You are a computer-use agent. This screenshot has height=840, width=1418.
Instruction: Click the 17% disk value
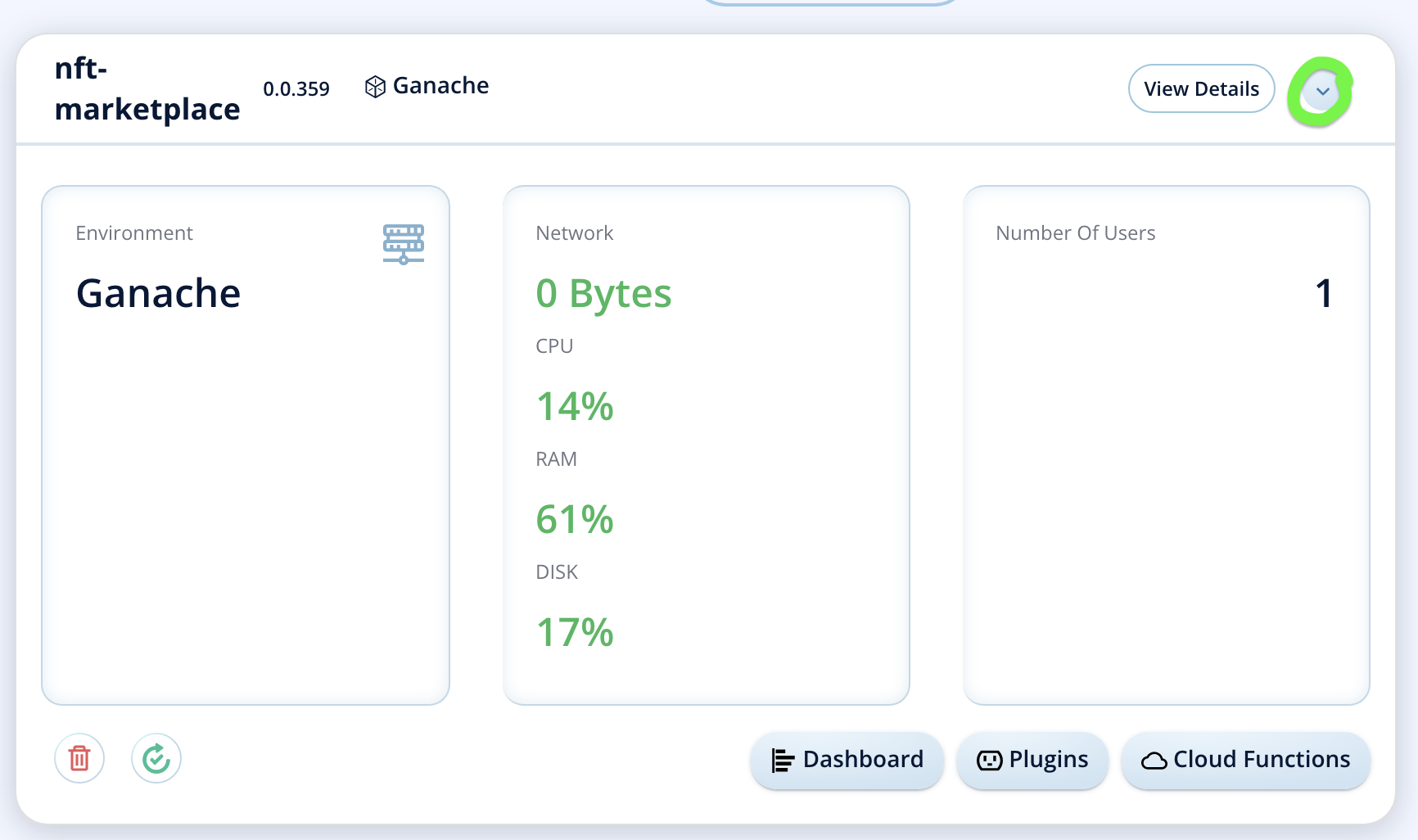[x=575, y=632]
